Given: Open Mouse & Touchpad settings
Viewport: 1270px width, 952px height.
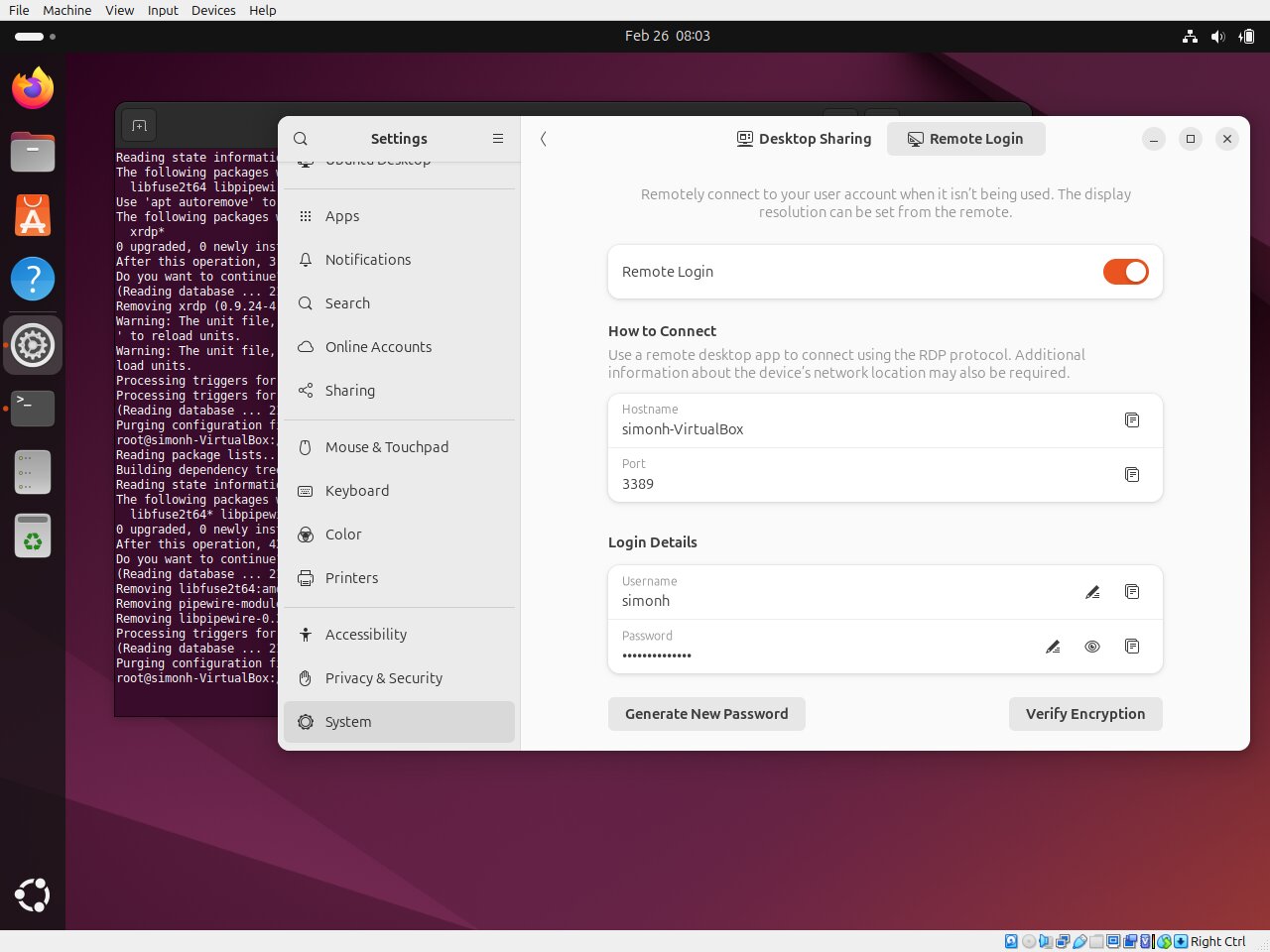Looking at the screenshot, I should click(399, 447).
